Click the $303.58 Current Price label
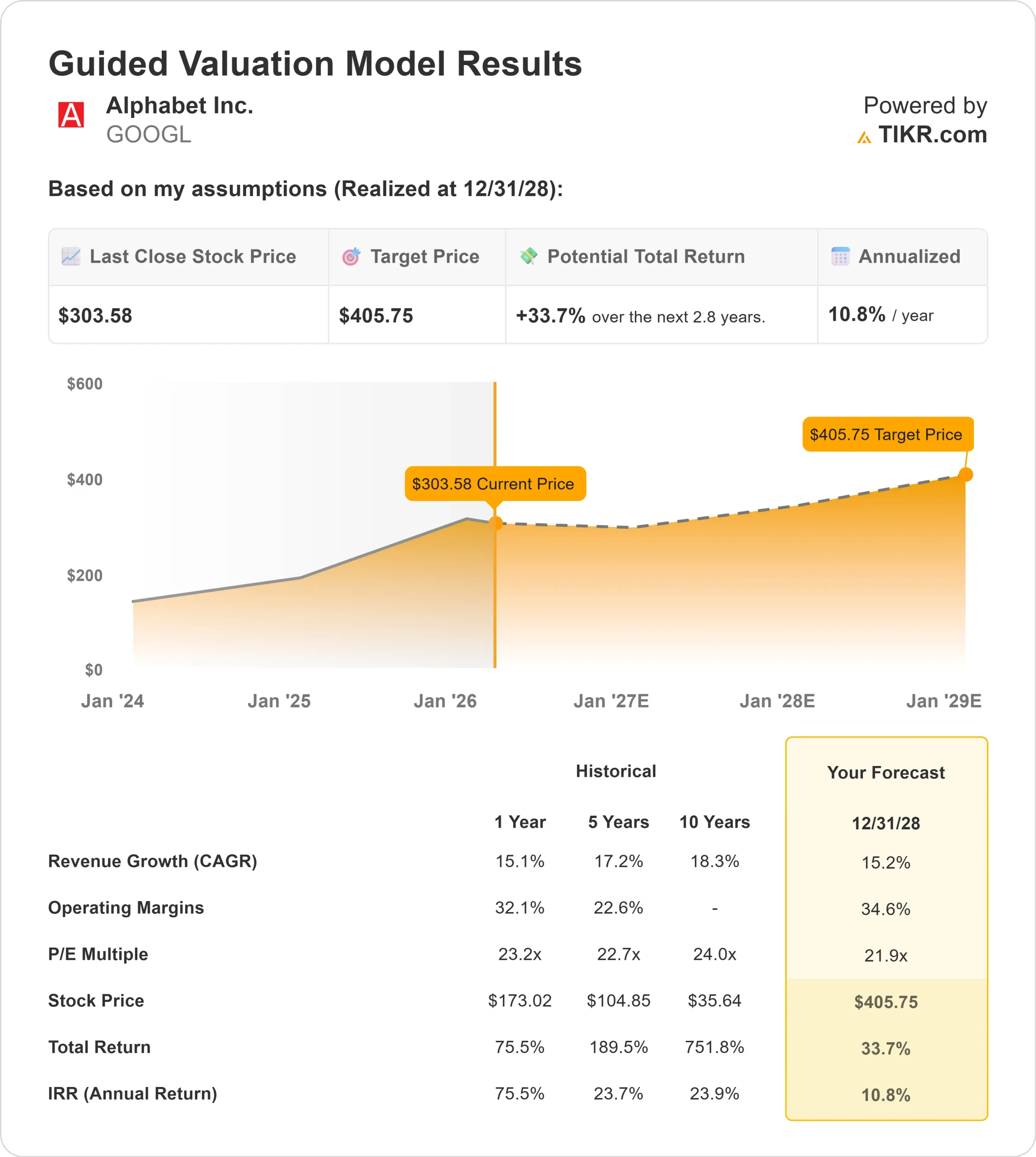The image size is (1036, 1157). click(495, 484)
